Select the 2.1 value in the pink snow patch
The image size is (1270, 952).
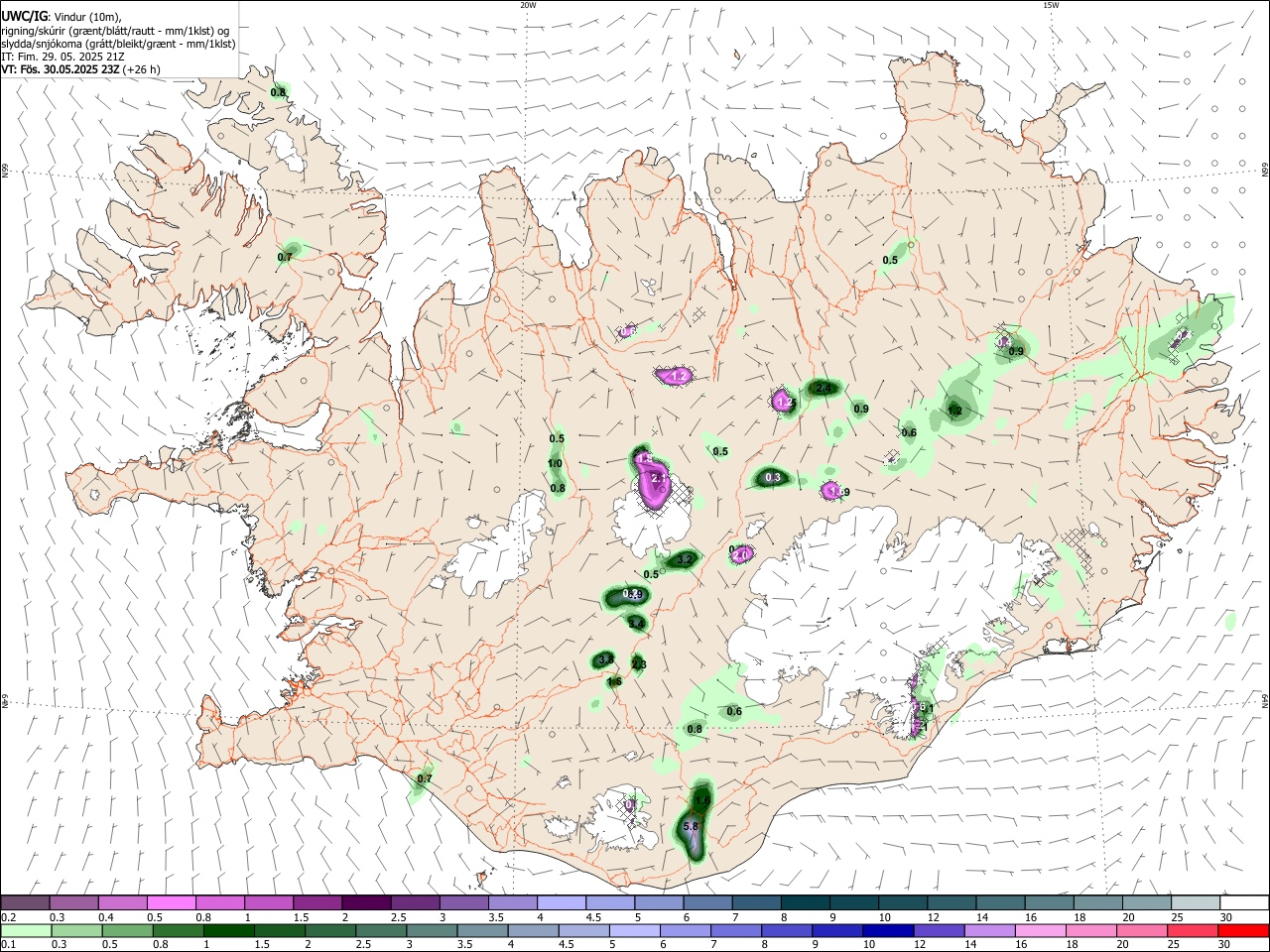click(659, 478)
